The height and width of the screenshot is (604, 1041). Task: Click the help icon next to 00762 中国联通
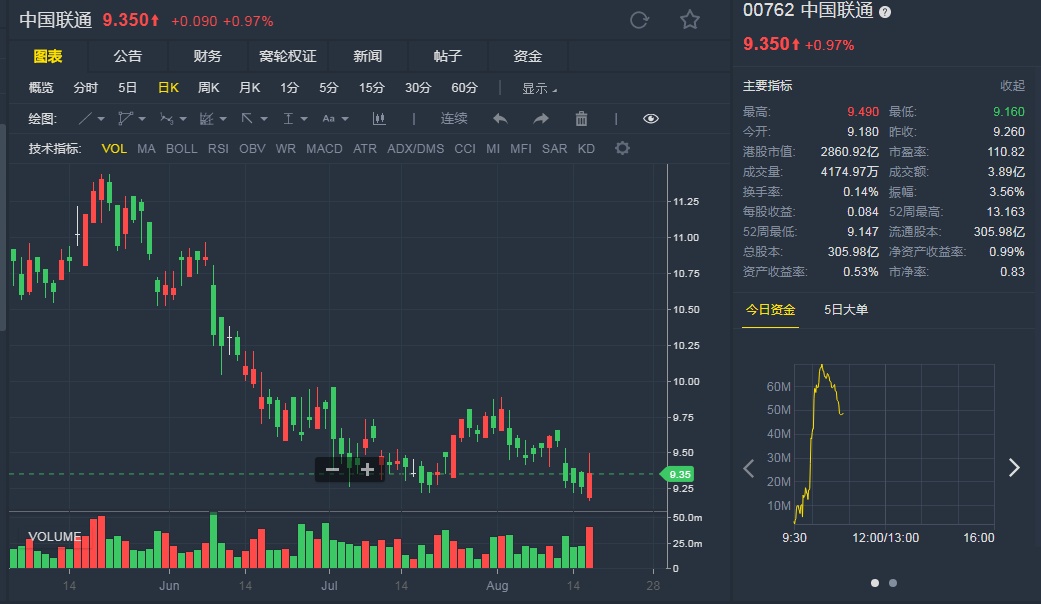885,12
